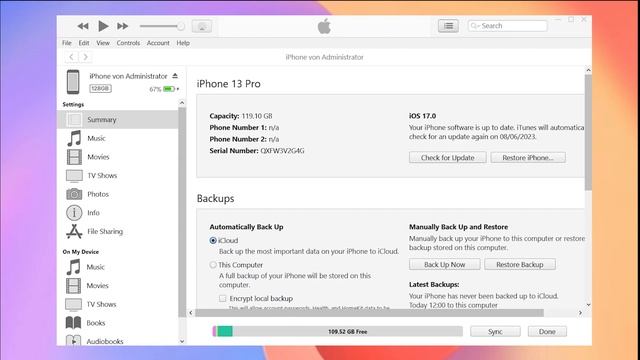Image resolution: width=640 pixels, height=360 pixels.
Task: Click the iPhone device icon in sidebar
Action: tap(73, 82)
